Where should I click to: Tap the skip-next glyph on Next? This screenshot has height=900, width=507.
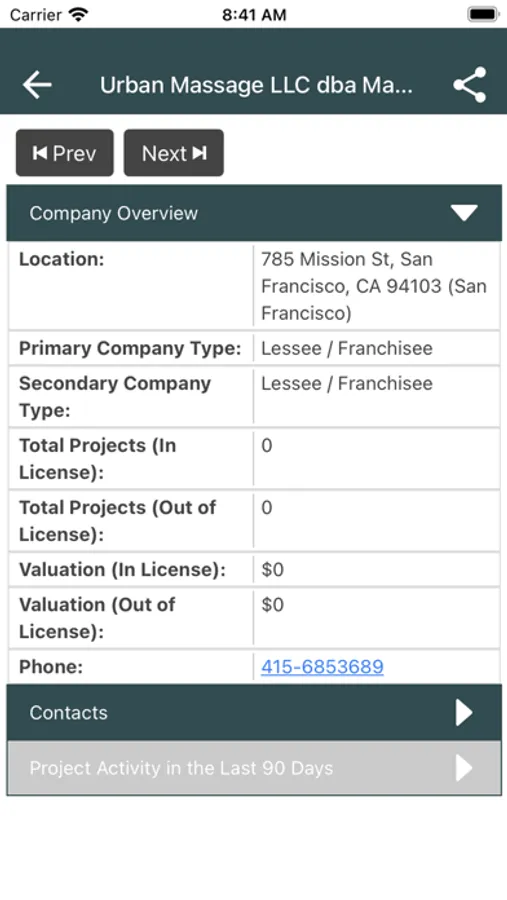click(199, 153)
